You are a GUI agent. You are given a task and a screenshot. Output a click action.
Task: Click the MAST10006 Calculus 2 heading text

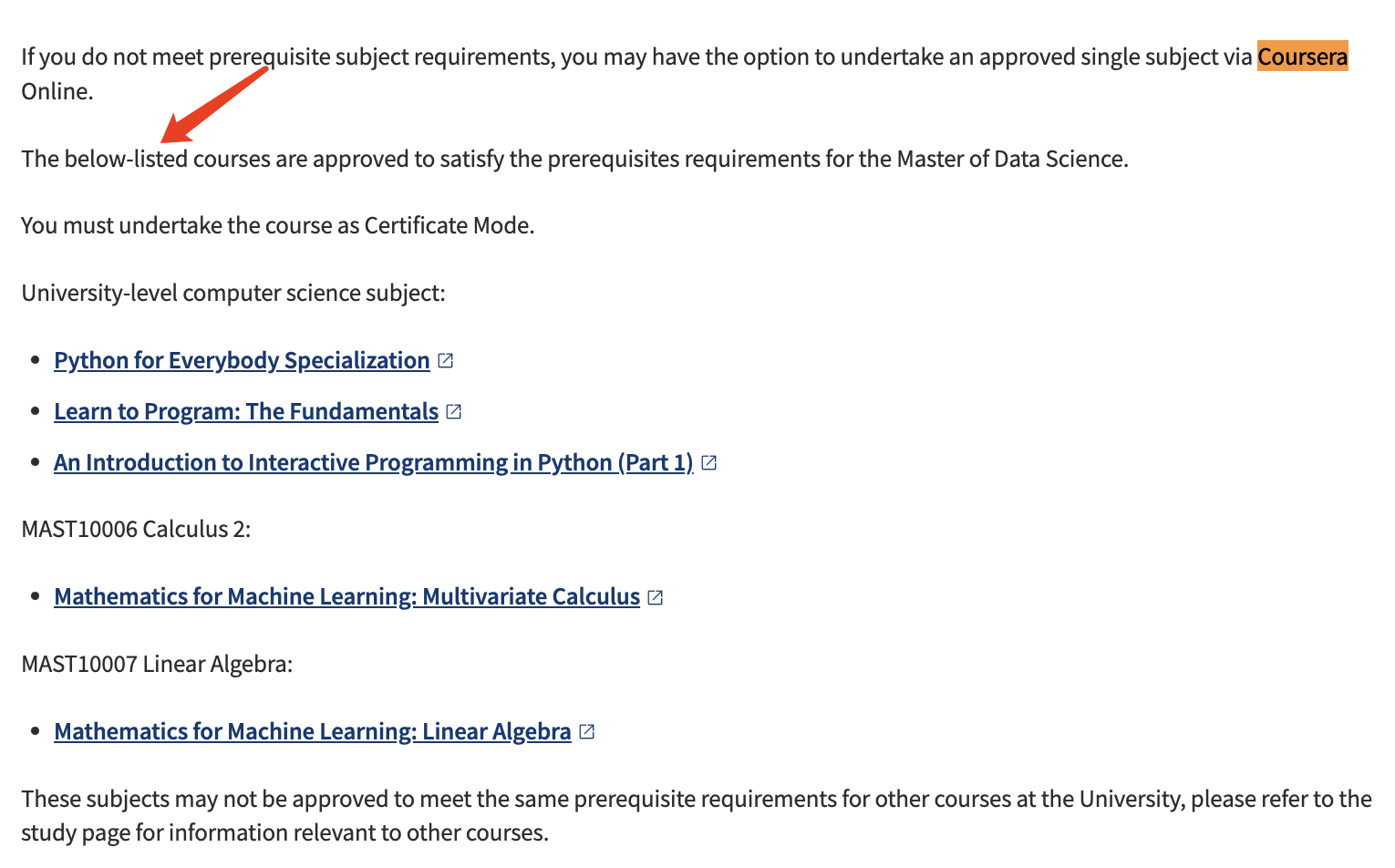pyautogui.click(x=136, y=529)
